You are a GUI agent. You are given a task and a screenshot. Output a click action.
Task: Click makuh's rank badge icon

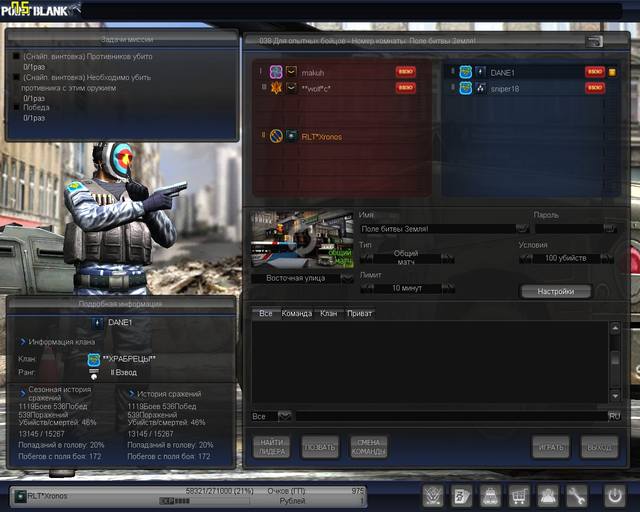(x=291, y=72)
